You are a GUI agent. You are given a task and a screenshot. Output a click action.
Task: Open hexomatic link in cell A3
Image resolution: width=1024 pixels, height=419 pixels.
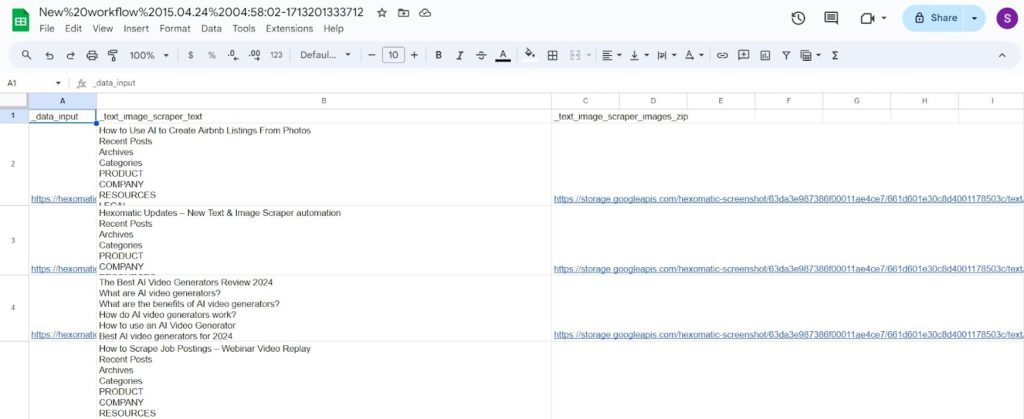pyautogui.click(x=64, y=269)
